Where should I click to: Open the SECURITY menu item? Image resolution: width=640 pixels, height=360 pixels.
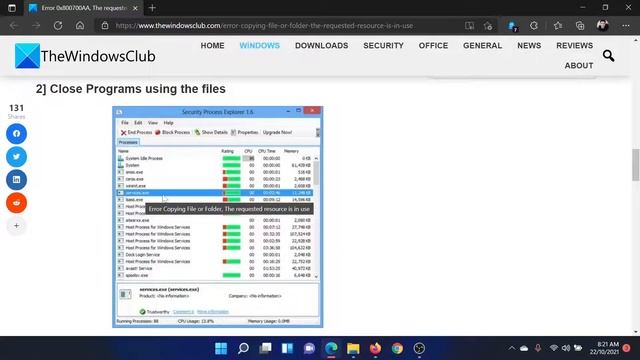click(x=383, y=46)
